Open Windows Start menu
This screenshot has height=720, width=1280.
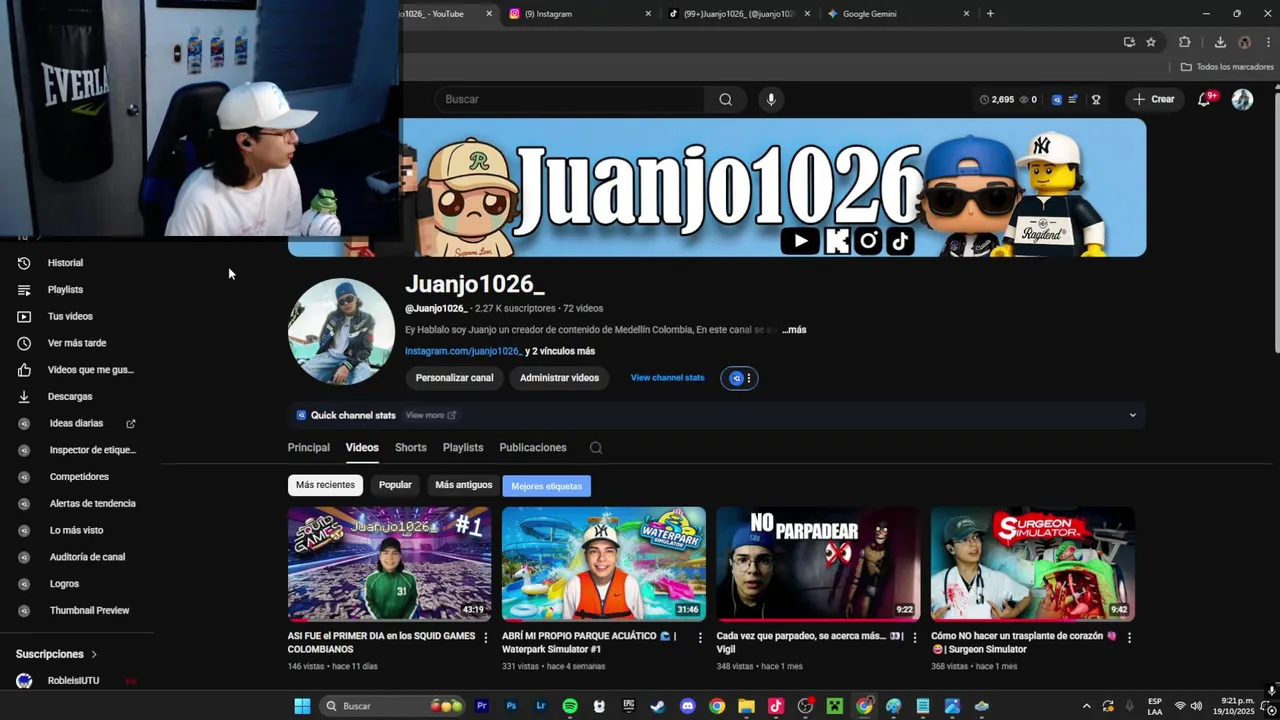[x=302, y=706]
